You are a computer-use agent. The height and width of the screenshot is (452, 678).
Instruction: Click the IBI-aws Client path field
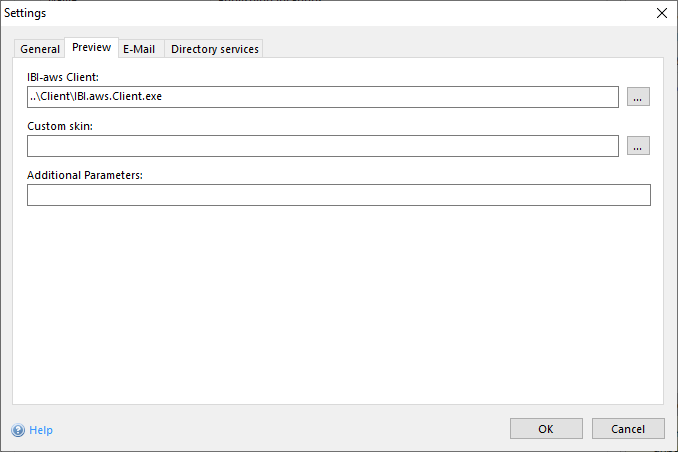[x=322, y=97]
